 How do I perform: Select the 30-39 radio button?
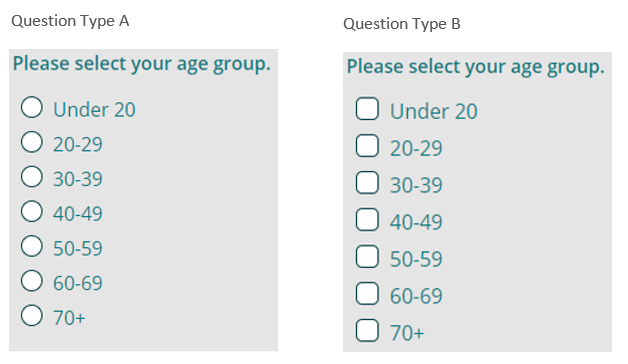(x=32, y=177)
